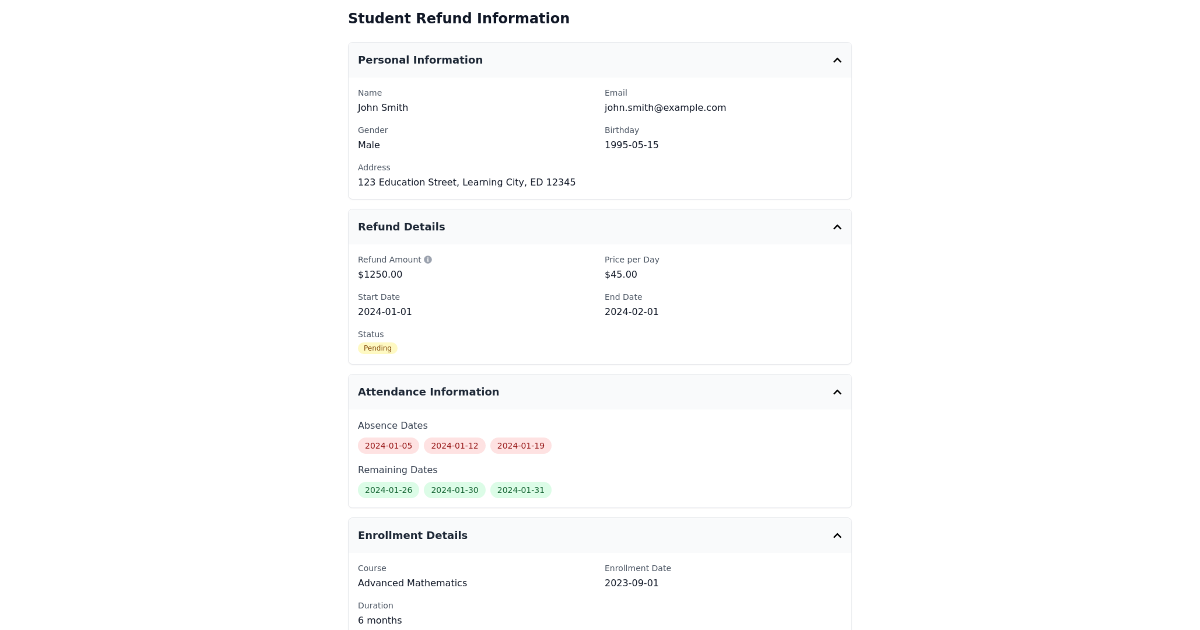Select absence date chip 2024-01-19
1200x630 pixels.
point(520,446)
